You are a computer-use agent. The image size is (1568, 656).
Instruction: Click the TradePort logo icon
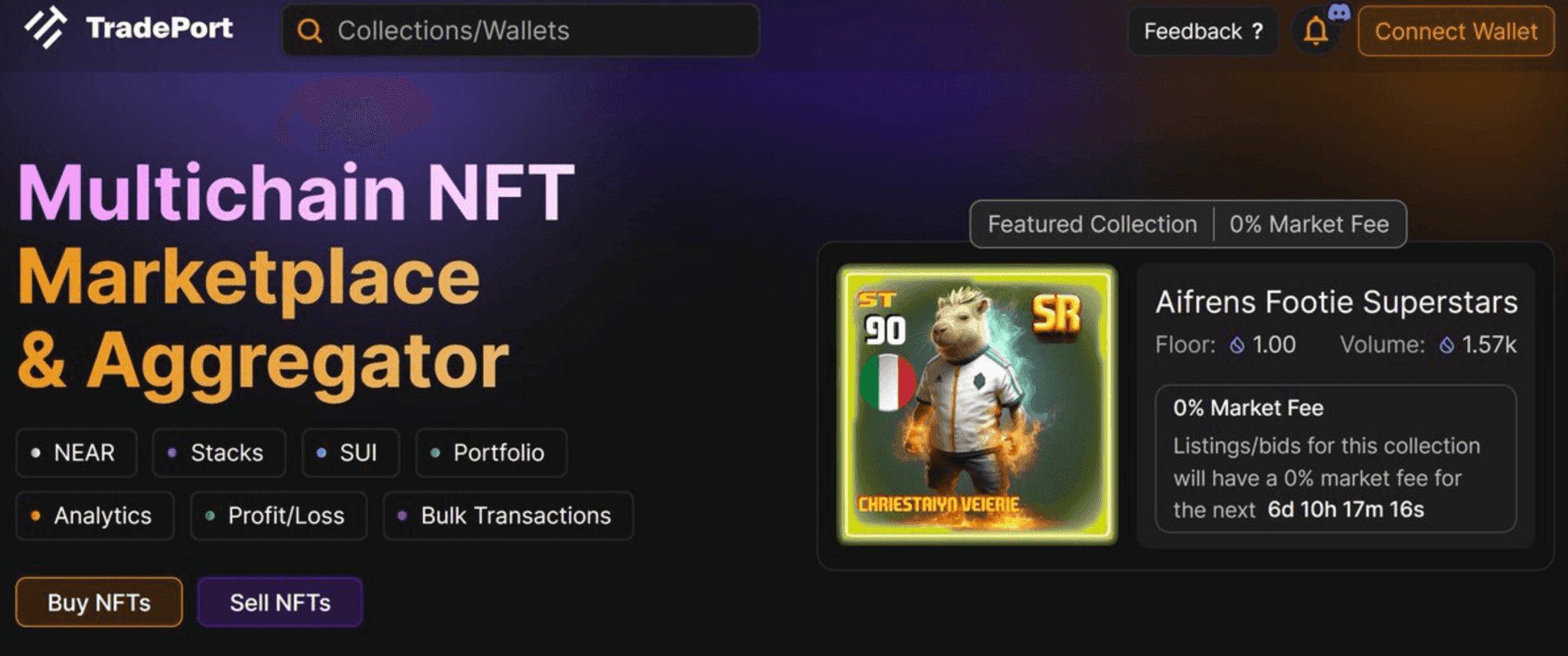46,28
